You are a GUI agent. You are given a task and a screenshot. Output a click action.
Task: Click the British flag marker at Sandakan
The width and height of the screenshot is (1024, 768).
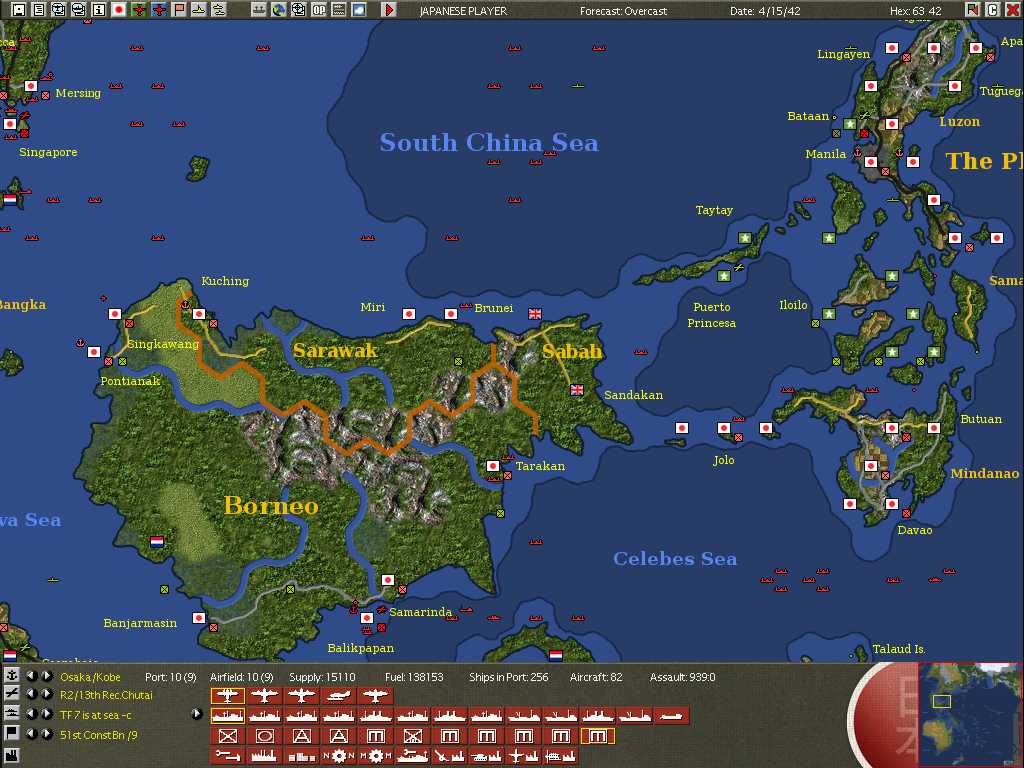(577, 390)
